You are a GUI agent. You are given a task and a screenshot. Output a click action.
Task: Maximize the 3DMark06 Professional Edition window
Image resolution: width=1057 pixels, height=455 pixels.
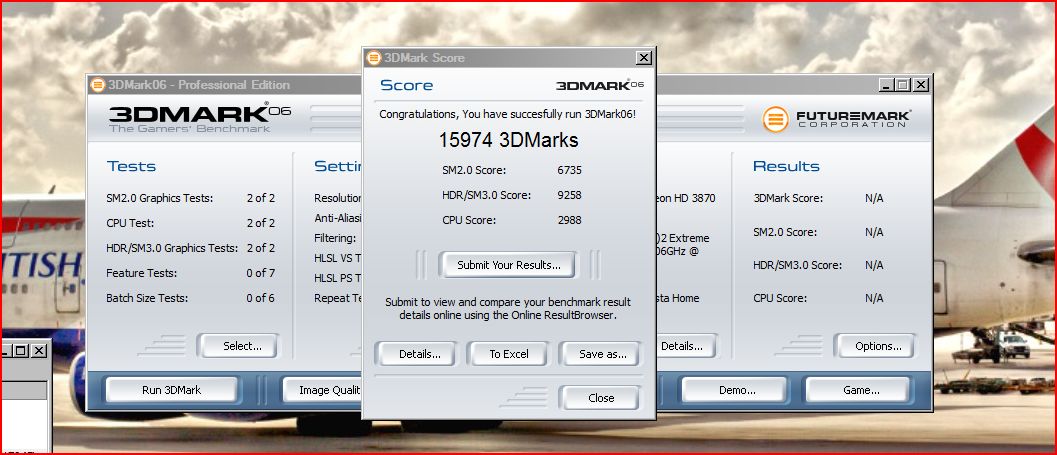(903, 85)
